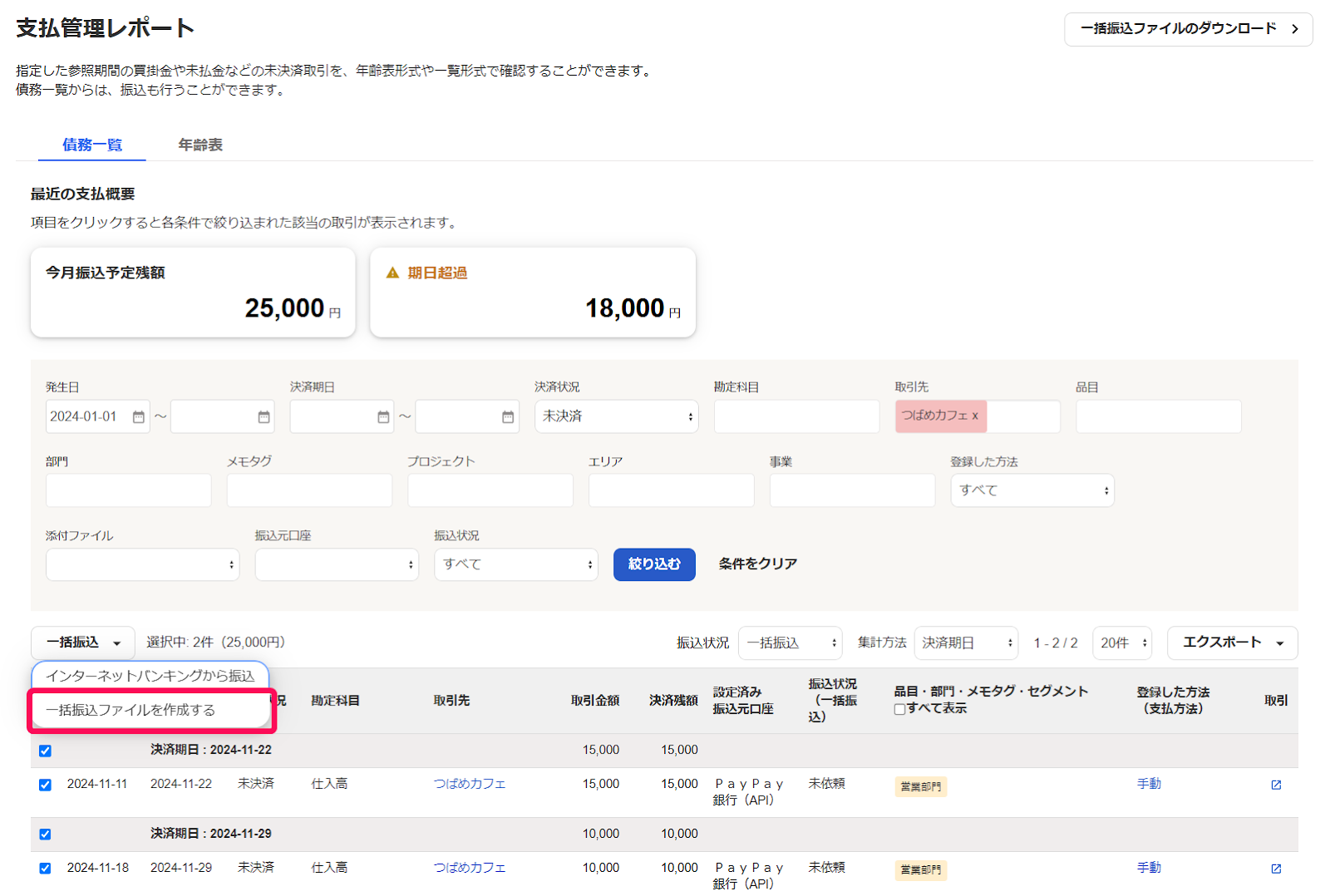Image resolution: width=1330 pixels, height=896 pixels.
Task: Uncheck the 2024-11-18 transaction row checkbox
Action: click(45, 869)
